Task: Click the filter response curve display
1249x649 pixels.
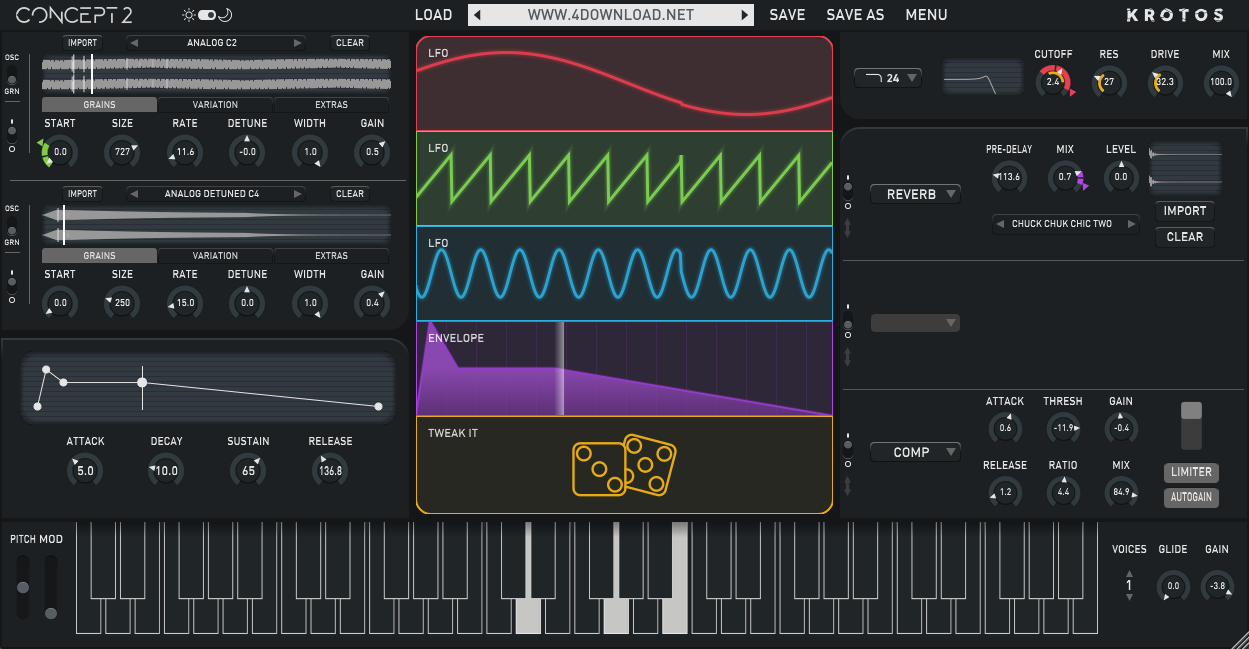Action: point(983,77)
